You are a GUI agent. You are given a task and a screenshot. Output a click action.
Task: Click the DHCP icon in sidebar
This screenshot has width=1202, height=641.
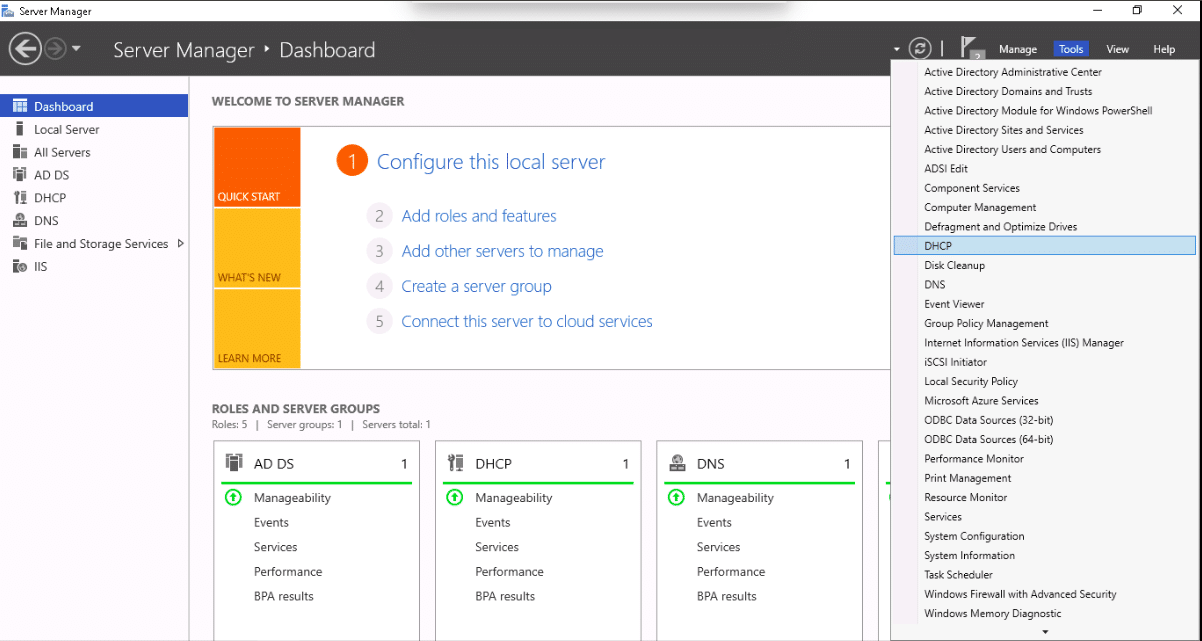coord(20,198)
